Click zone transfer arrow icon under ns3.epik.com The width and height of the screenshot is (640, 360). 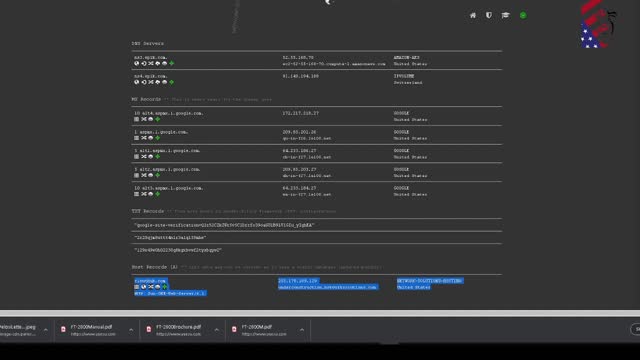144,63
